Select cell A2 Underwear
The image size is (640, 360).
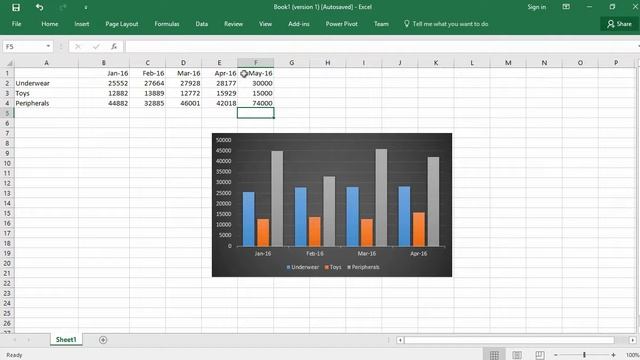click(x=46, y=83)
